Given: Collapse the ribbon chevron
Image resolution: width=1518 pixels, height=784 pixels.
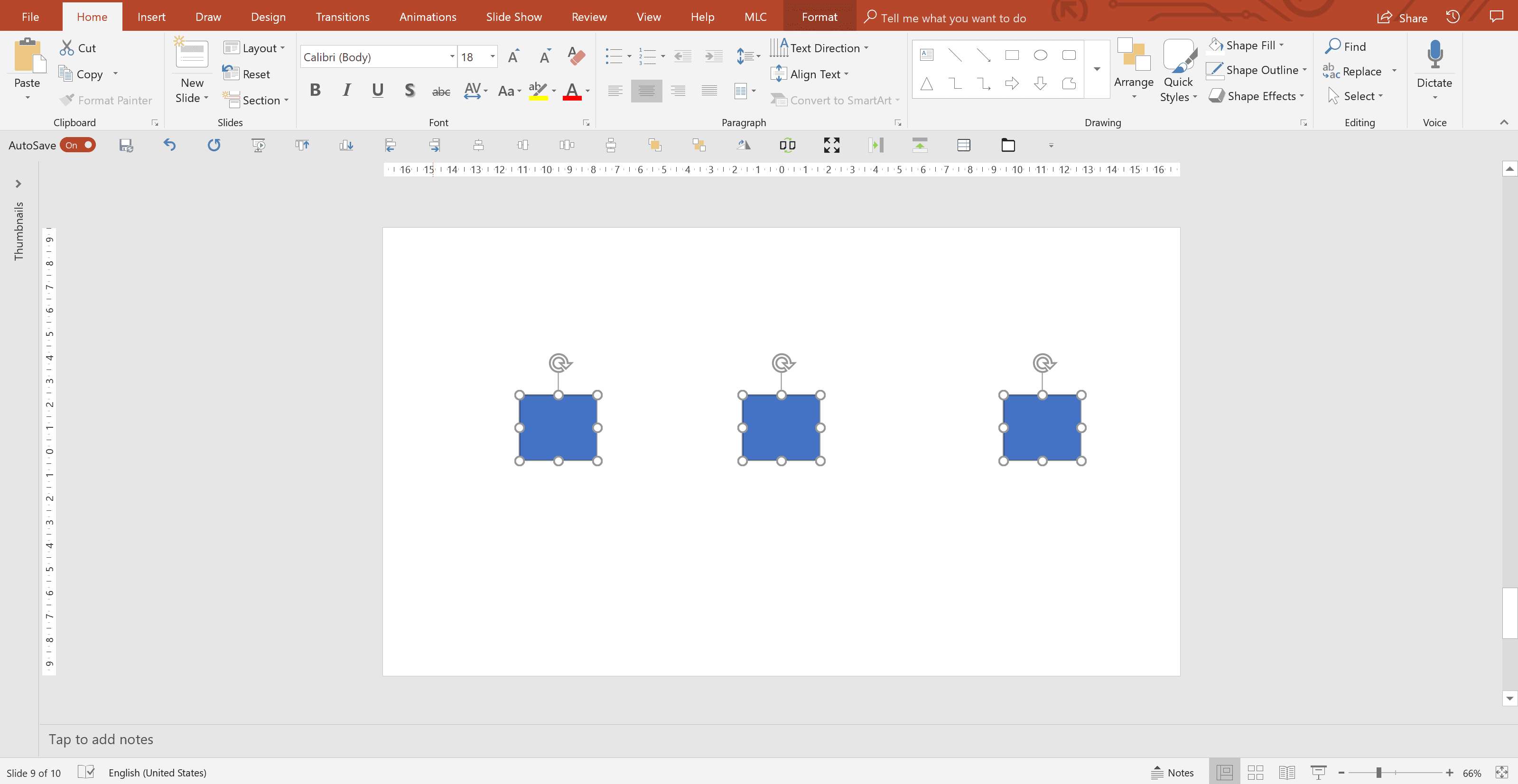Looking at the screenshot, I should coord(1504,122).
